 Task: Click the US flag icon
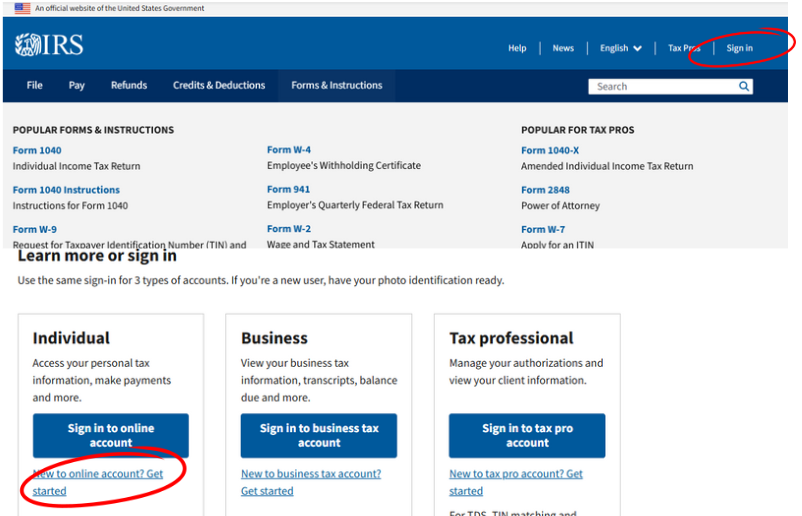pos(22,8)
